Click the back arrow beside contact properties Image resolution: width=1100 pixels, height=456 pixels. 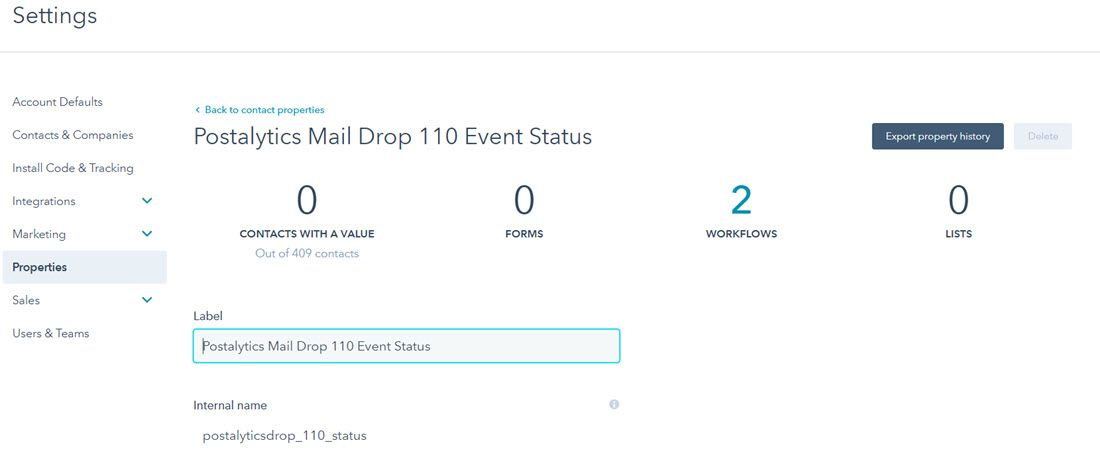pos(198,110)
